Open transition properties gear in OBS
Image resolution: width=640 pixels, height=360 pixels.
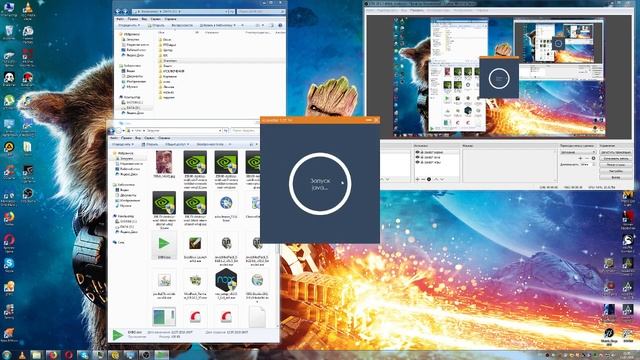(x=593, y=158)
